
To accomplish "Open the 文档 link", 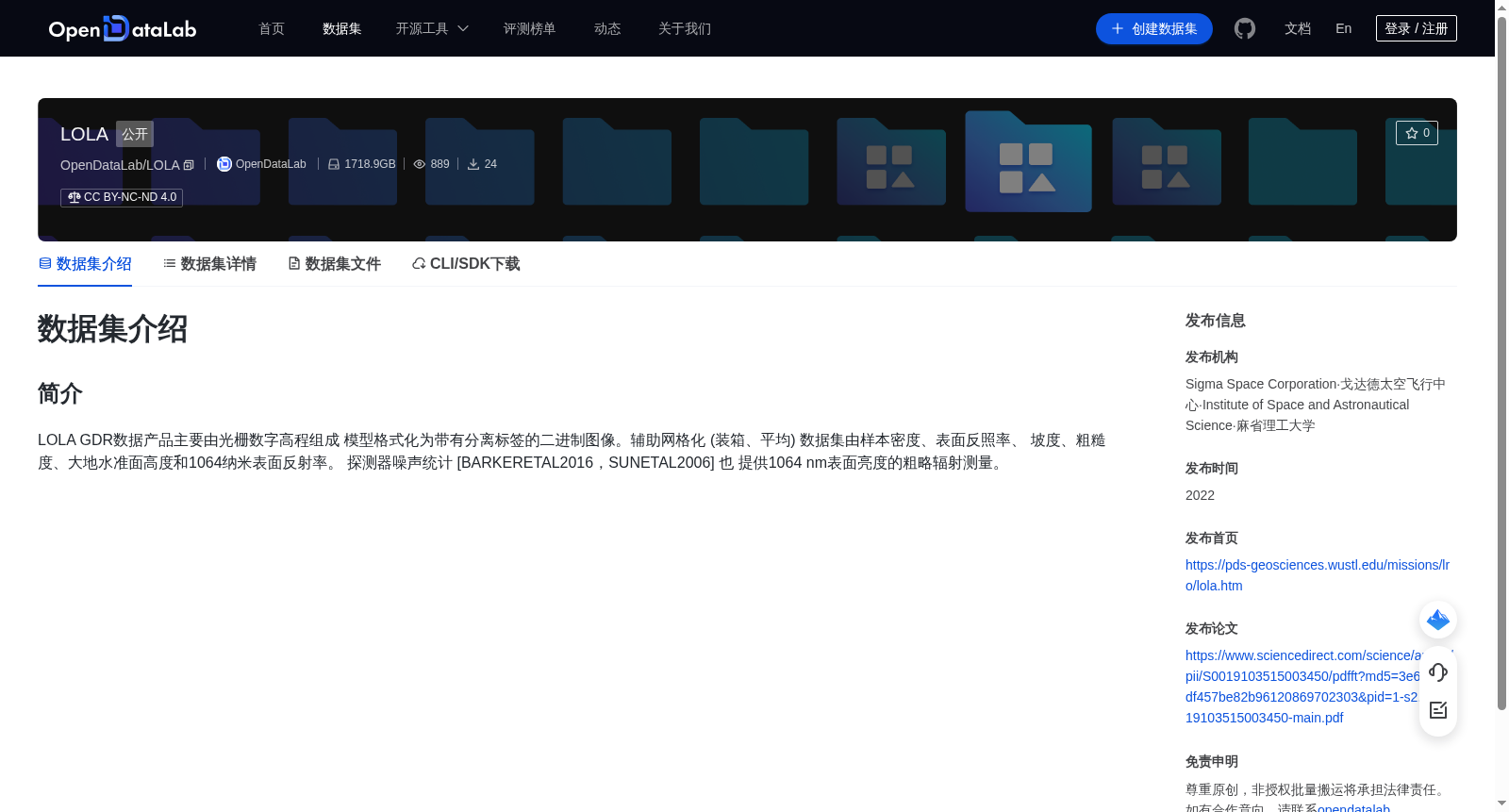I will 1298,28.
